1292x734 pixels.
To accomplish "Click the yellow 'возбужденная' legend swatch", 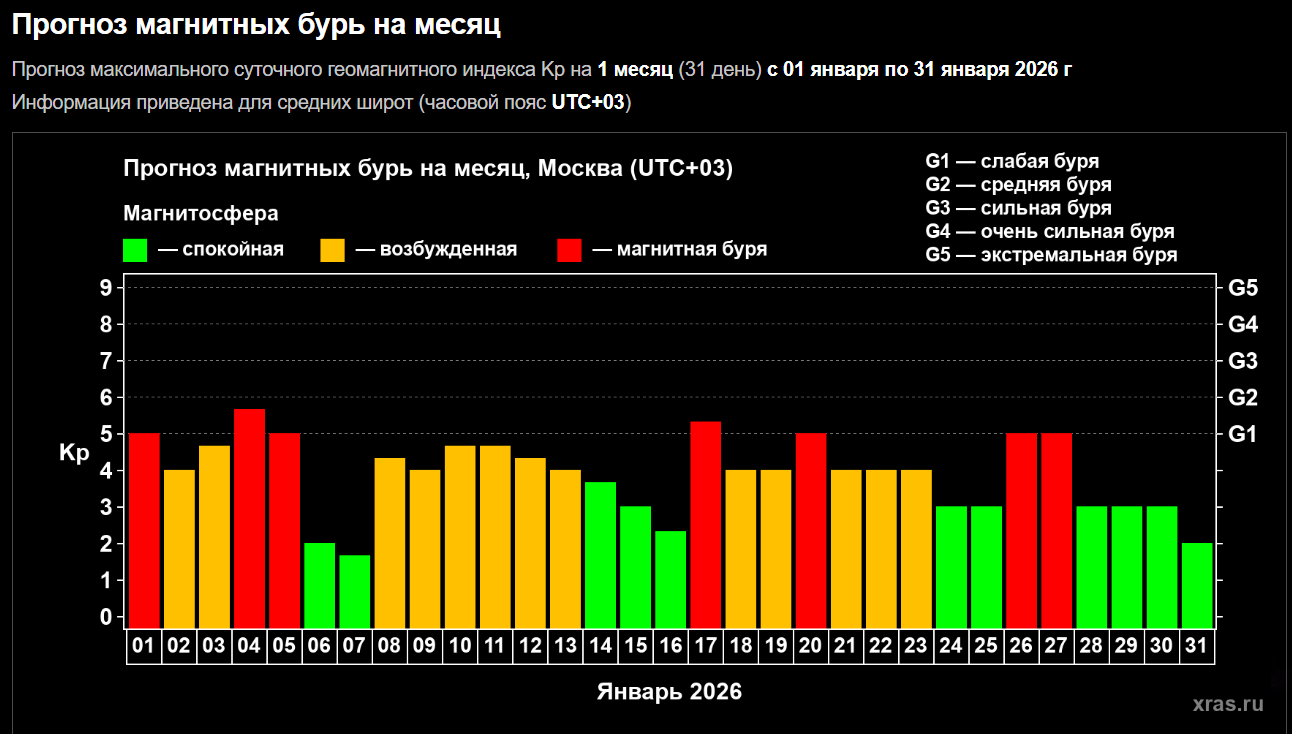I will [332, 250].
